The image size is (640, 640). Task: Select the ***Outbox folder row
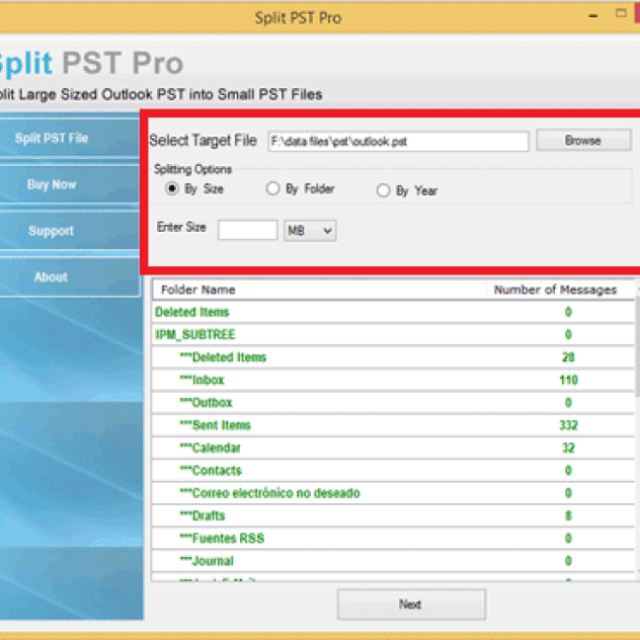(393, 403)
